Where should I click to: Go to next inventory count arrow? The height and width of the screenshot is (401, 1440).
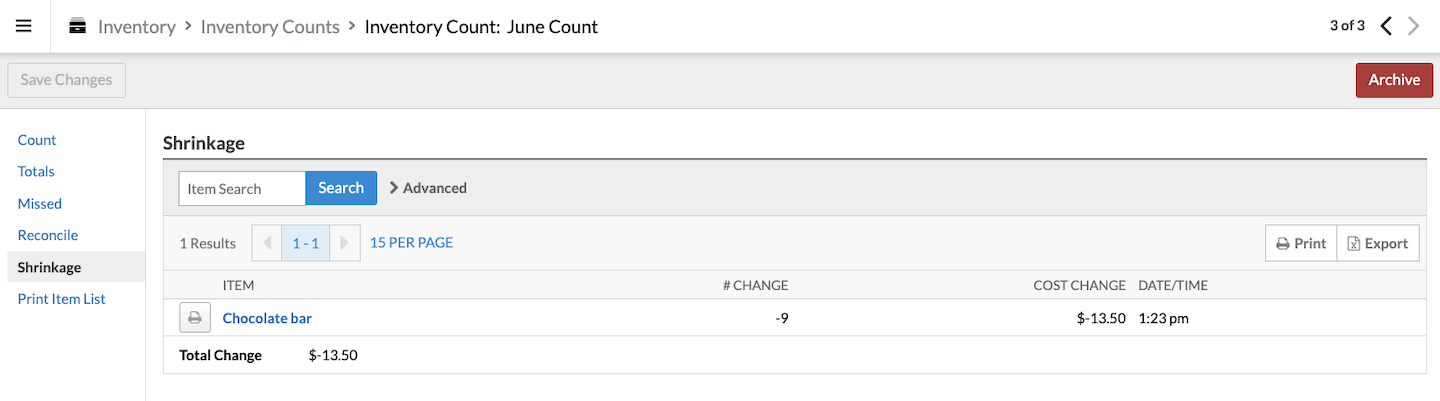pos(1413,26)
